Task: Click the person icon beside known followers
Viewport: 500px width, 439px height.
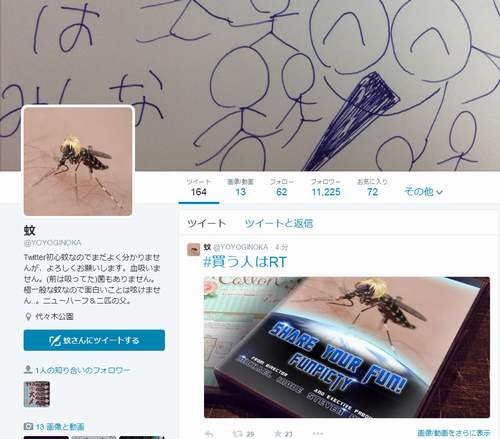Action: tap(28, 369)
